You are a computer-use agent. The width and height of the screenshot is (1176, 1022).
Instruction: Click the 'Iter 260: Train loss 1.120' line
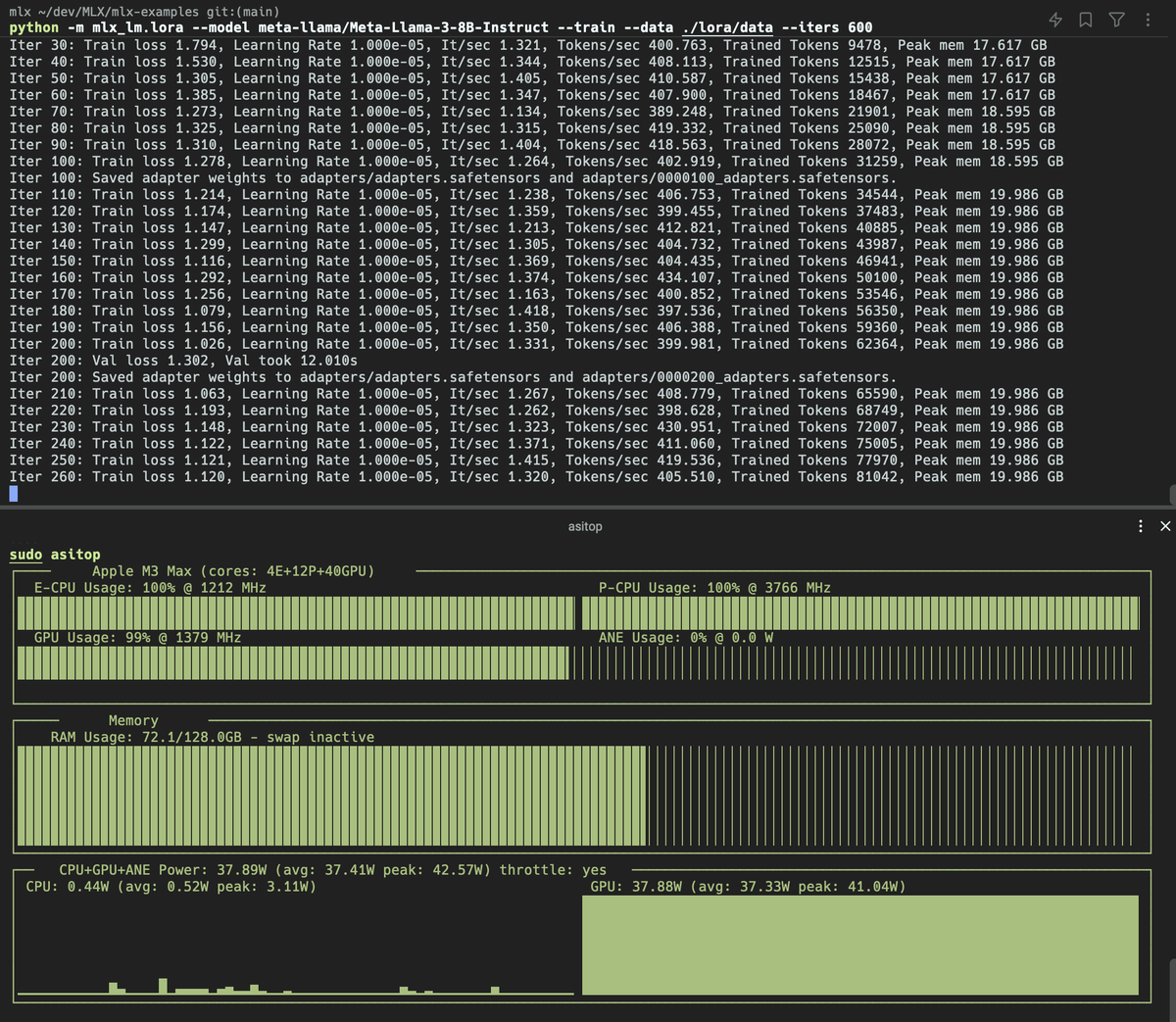pyautogui.click(x=536, y=477)
